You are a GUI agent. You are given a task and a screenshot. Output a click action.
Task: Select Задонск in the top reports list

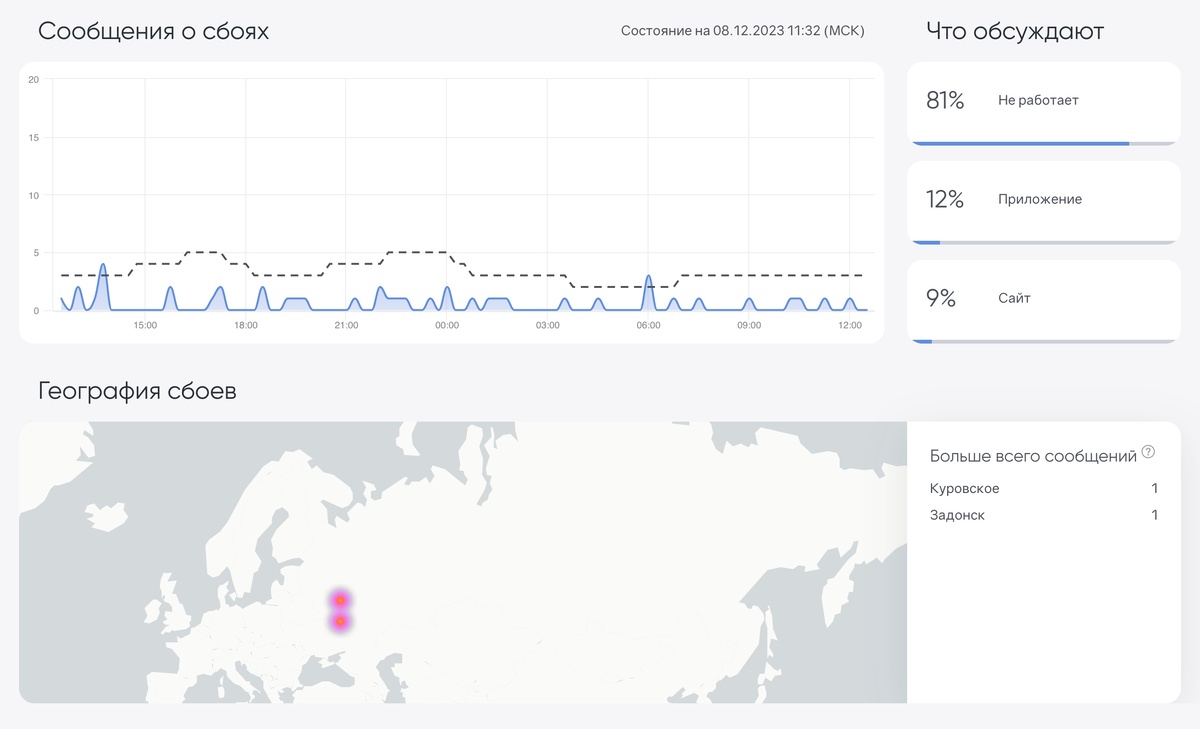pos(957,515)
